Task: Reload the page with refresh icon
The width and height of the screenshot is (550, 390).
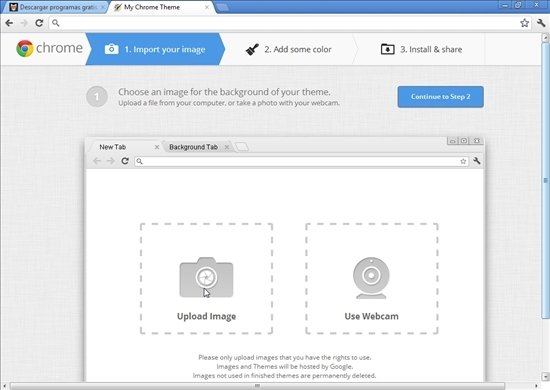Action: pos(39,23)
